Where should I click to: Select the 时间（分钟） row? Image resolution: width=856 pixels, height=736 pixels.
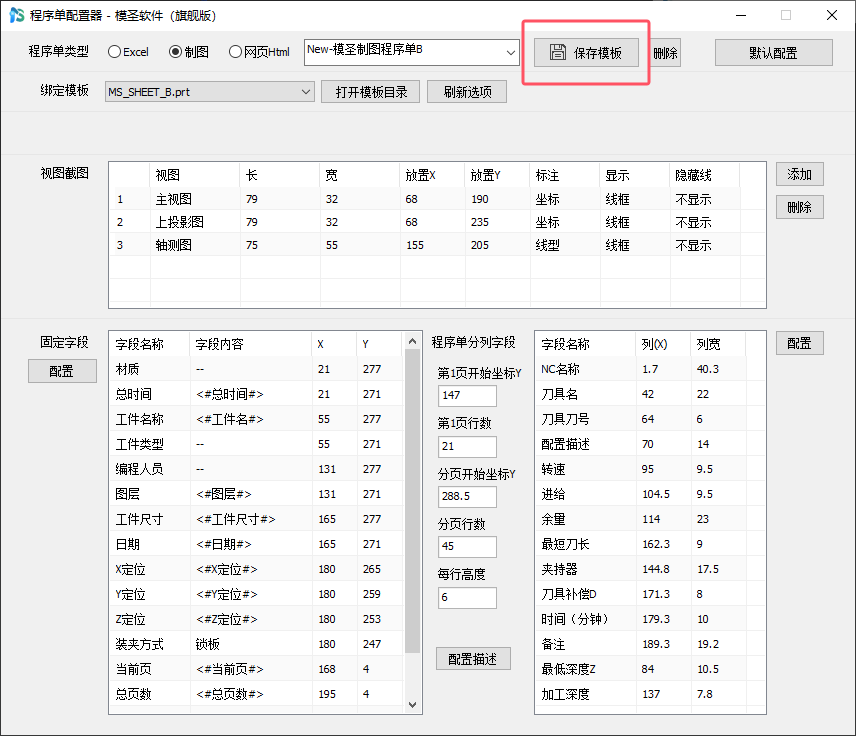tap(649, 619)
